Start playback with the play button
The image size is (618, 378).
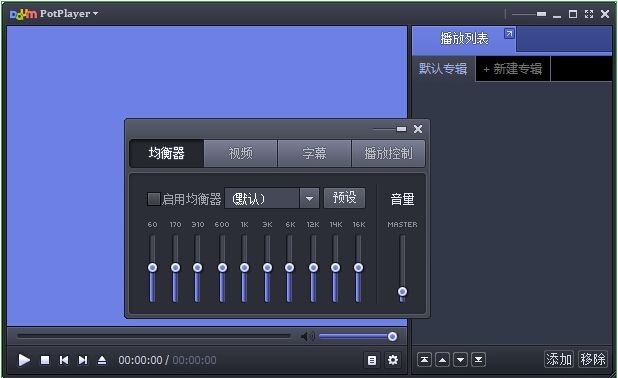coord(24,360)
